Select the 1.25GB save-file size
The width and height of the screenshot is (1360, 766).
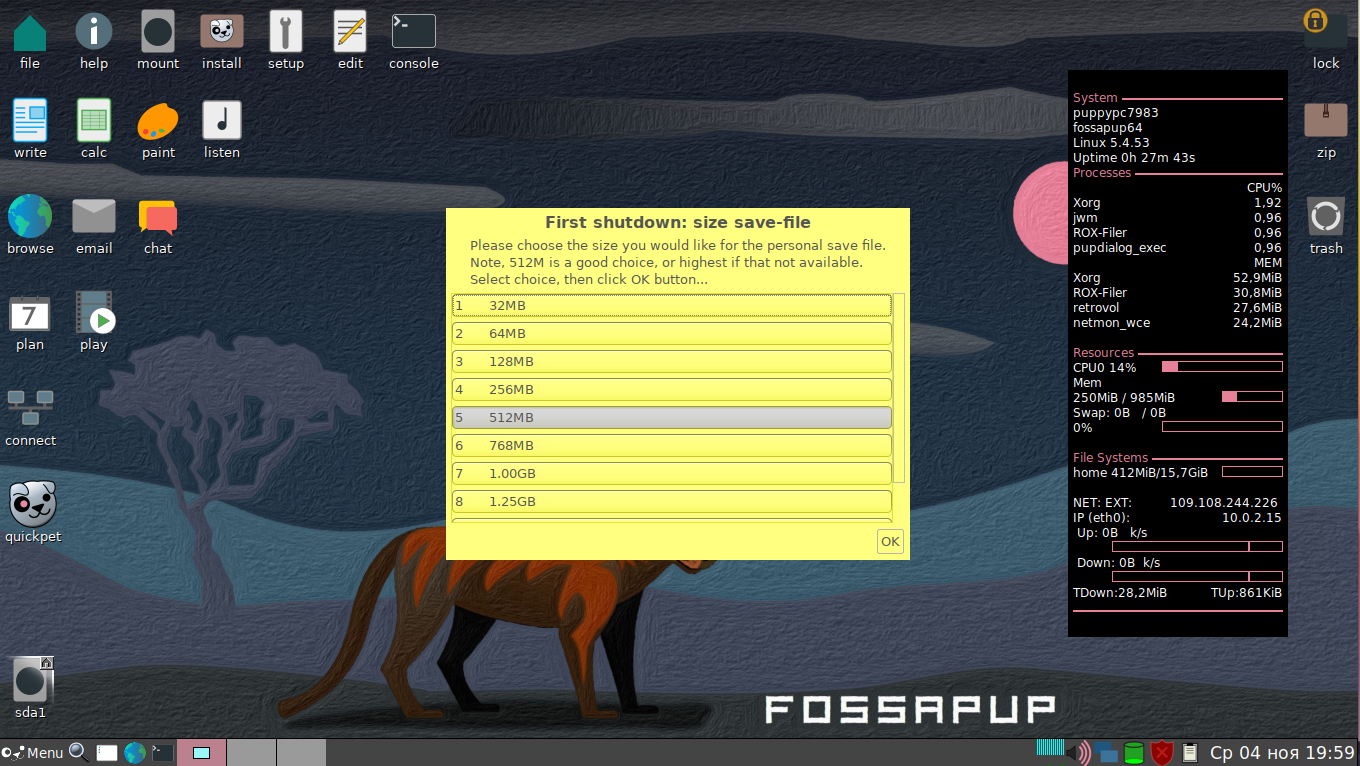coord(671,501)
